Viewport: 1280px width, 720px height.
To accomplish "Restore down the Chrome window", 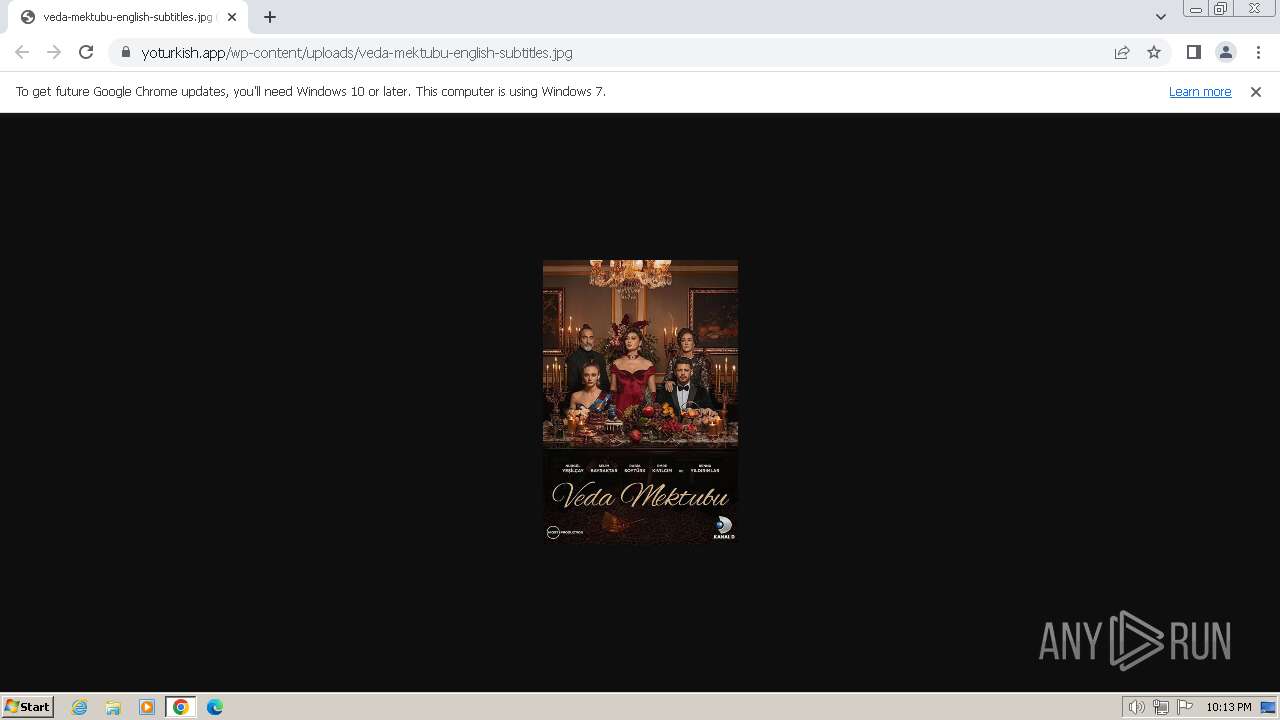I will (x=1220, y=9).
